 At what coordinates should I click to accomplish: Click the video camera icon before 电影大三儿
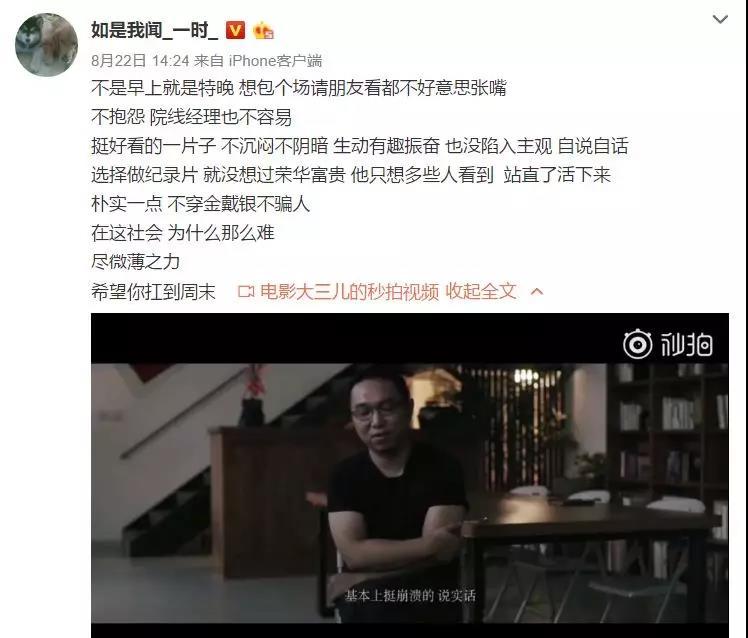[246, 291]
